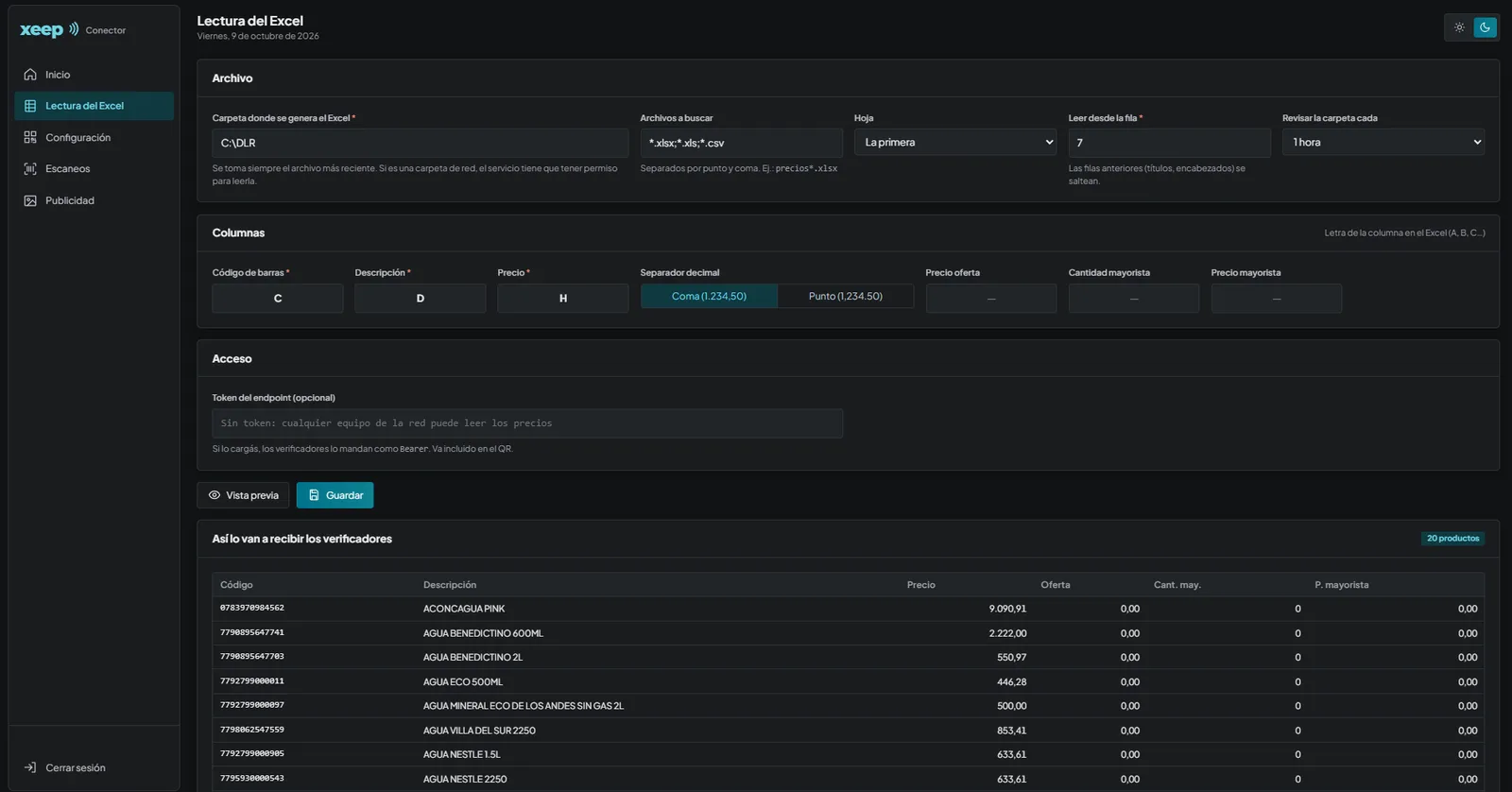Image resolution: width=1512 pixels, height=792 pixels.
Task: Click AGUA MINERAL ECO DE LOS ANDES row
Action: point(848,706)
